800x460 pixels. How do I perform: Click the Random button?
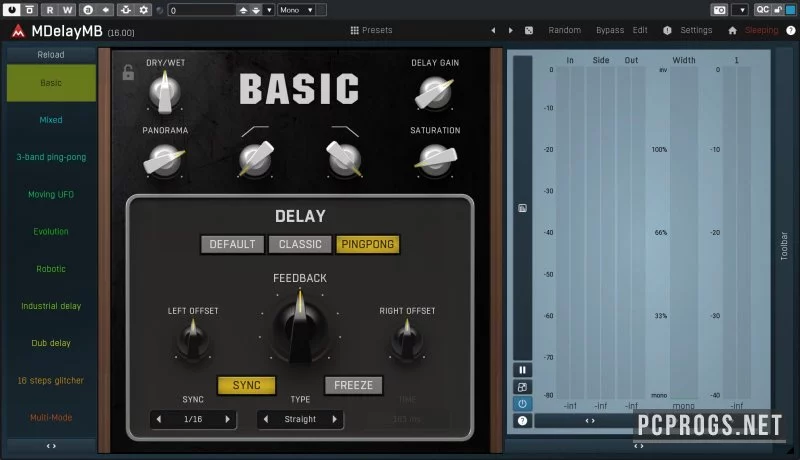tap(564, 30)
